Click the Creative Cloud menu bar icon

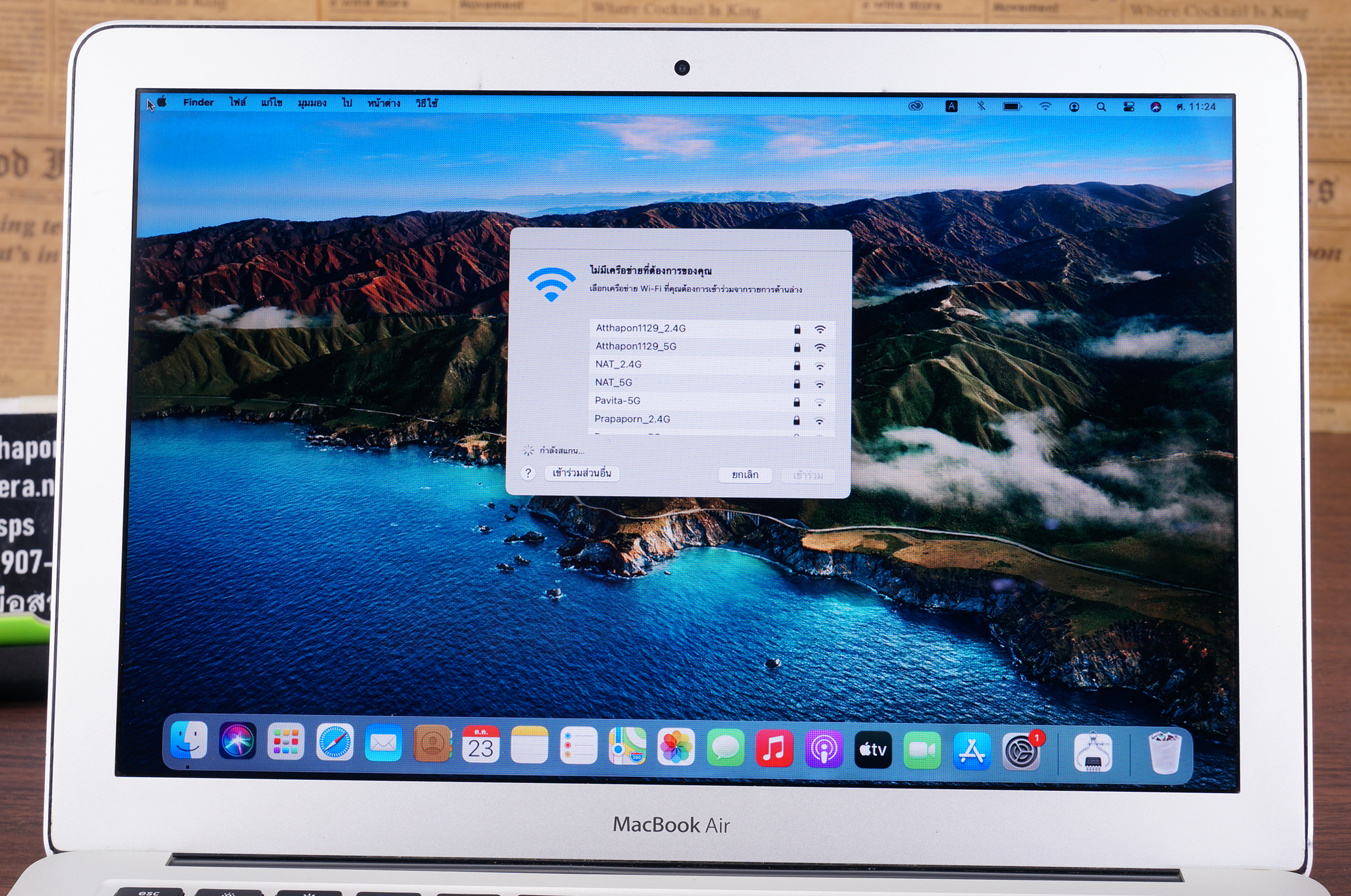(916, 106)
